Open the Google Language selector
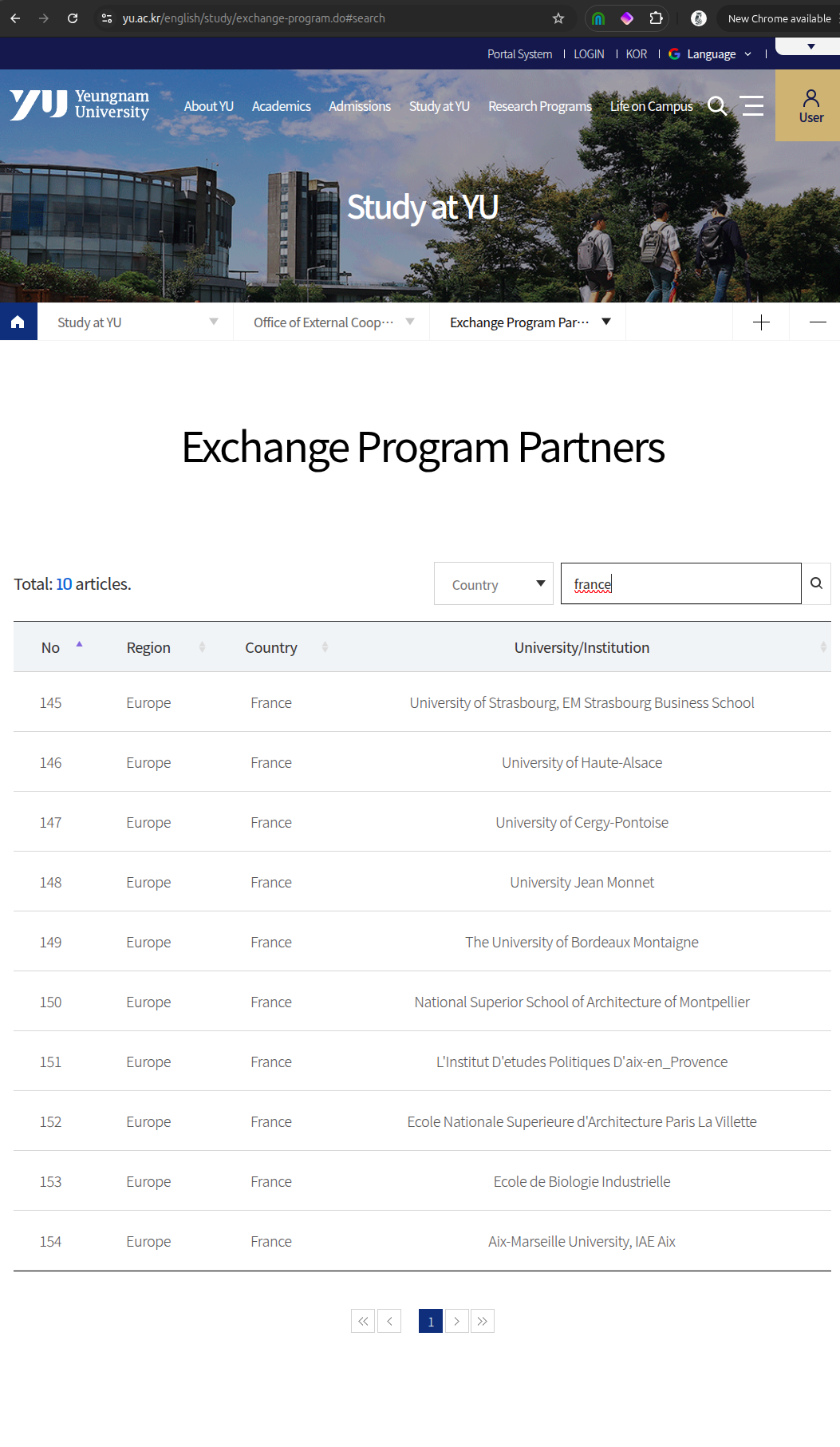 coord(710,54)
